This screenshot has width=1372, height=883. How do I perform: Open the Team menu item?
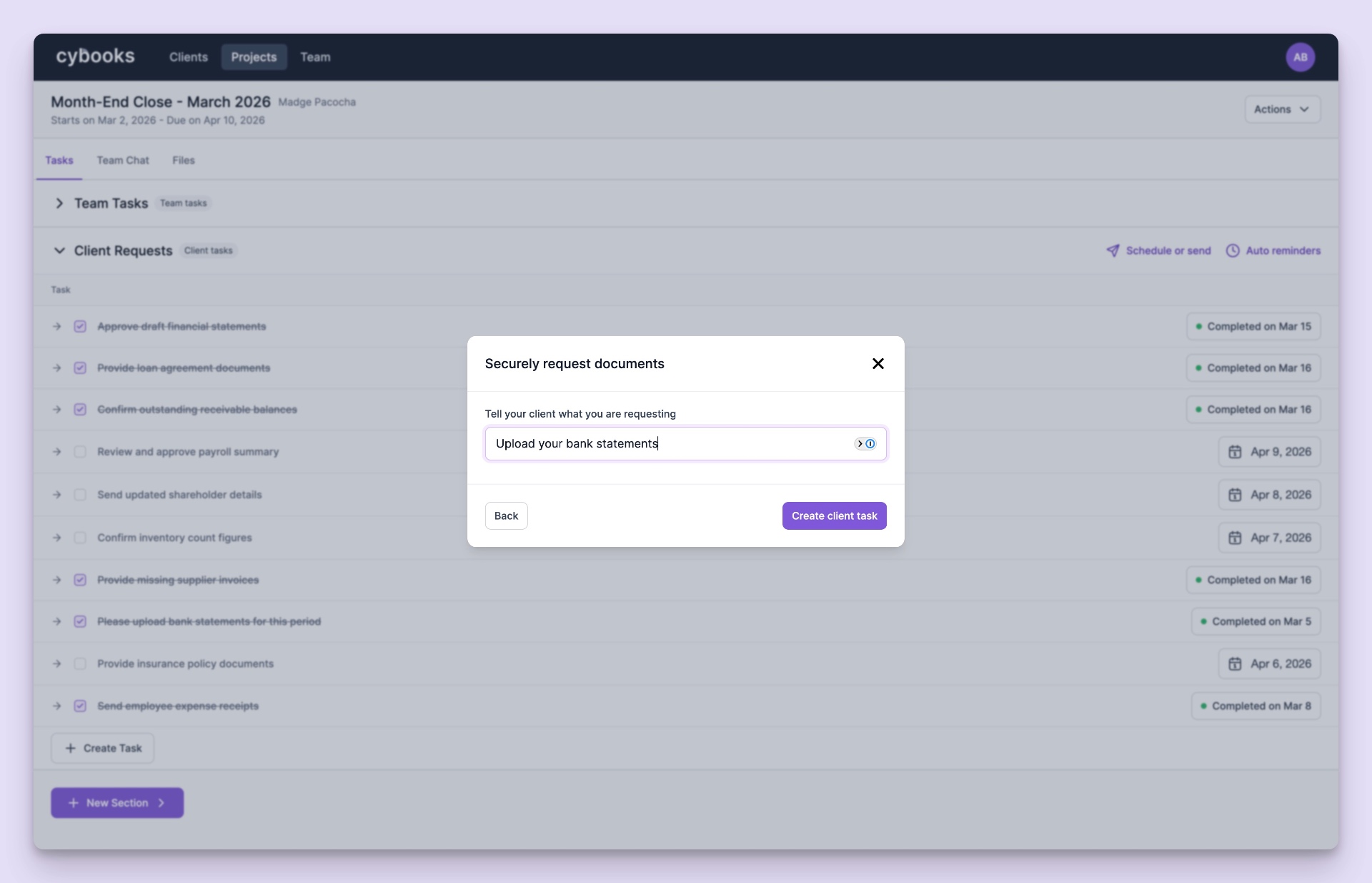click(315, 57)
